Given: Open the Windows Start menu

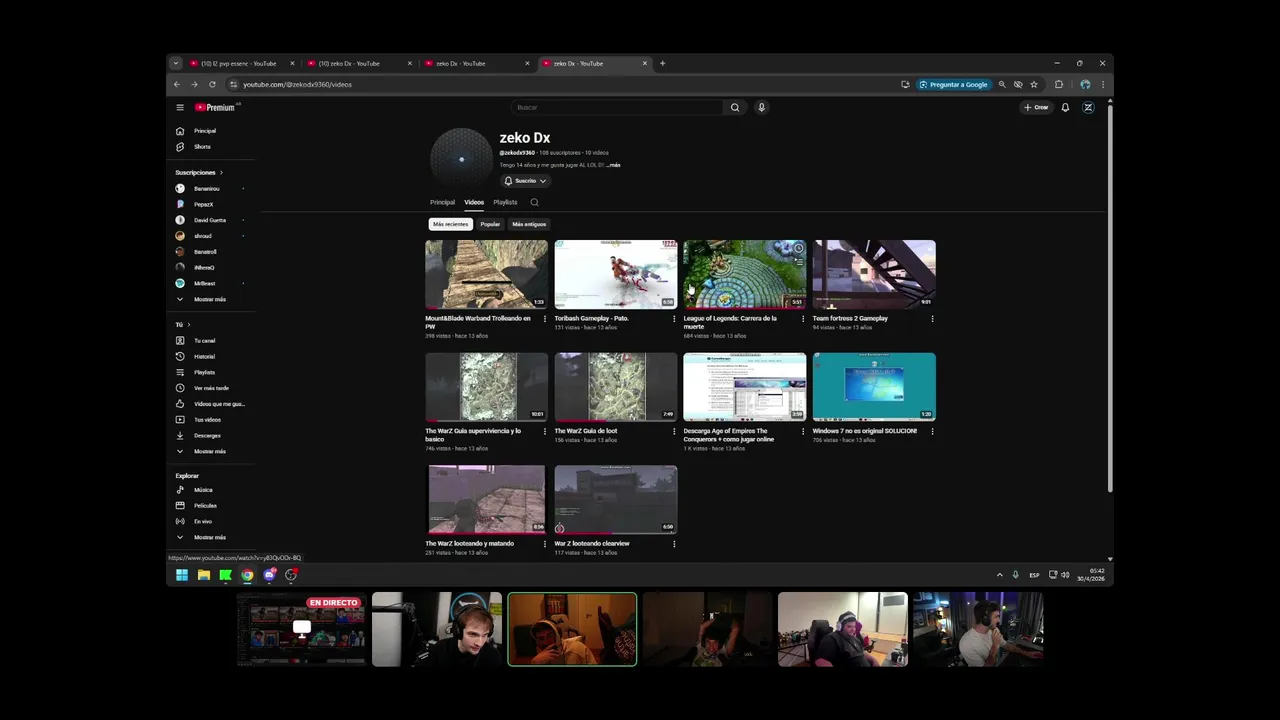Looking at the screenshot, I should (182, 575).
